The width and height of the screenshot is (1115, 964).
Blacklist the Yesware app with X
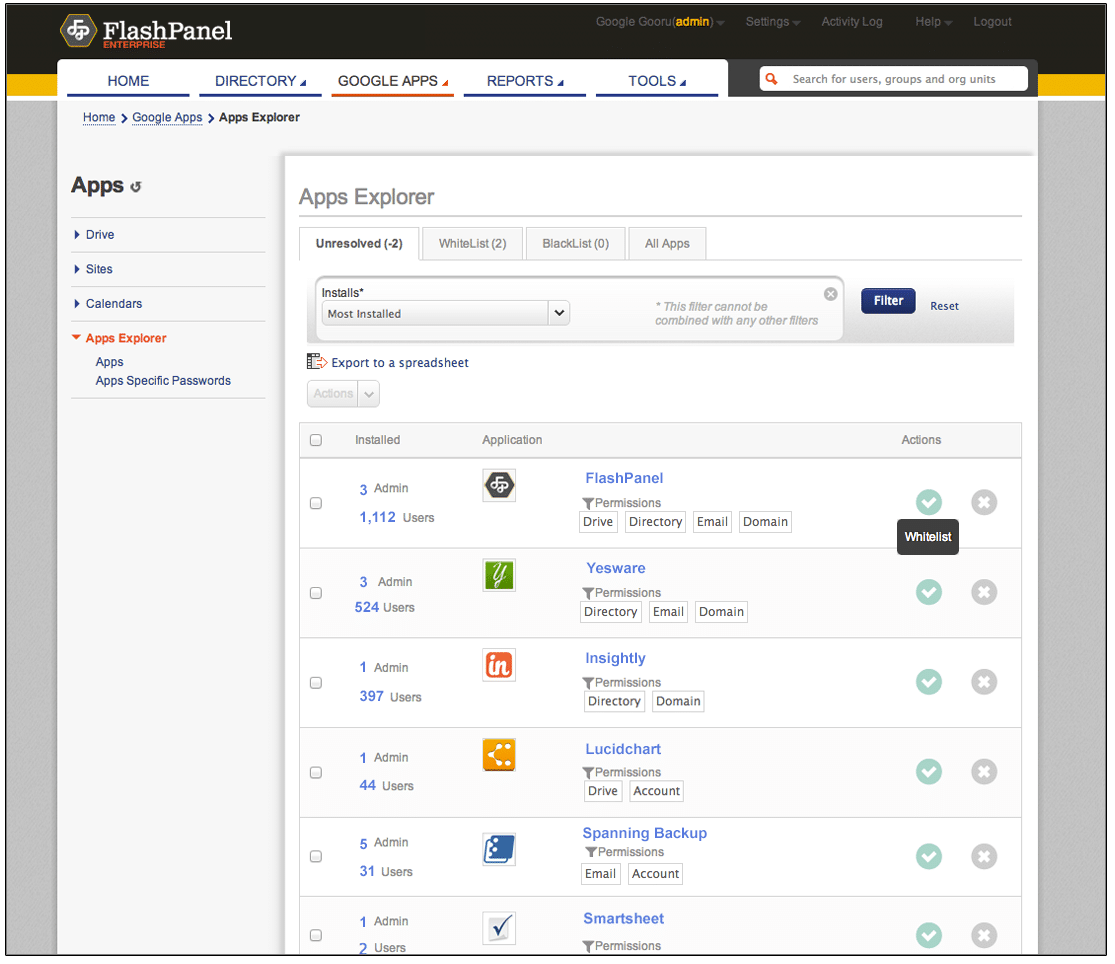tap(984, 592)
